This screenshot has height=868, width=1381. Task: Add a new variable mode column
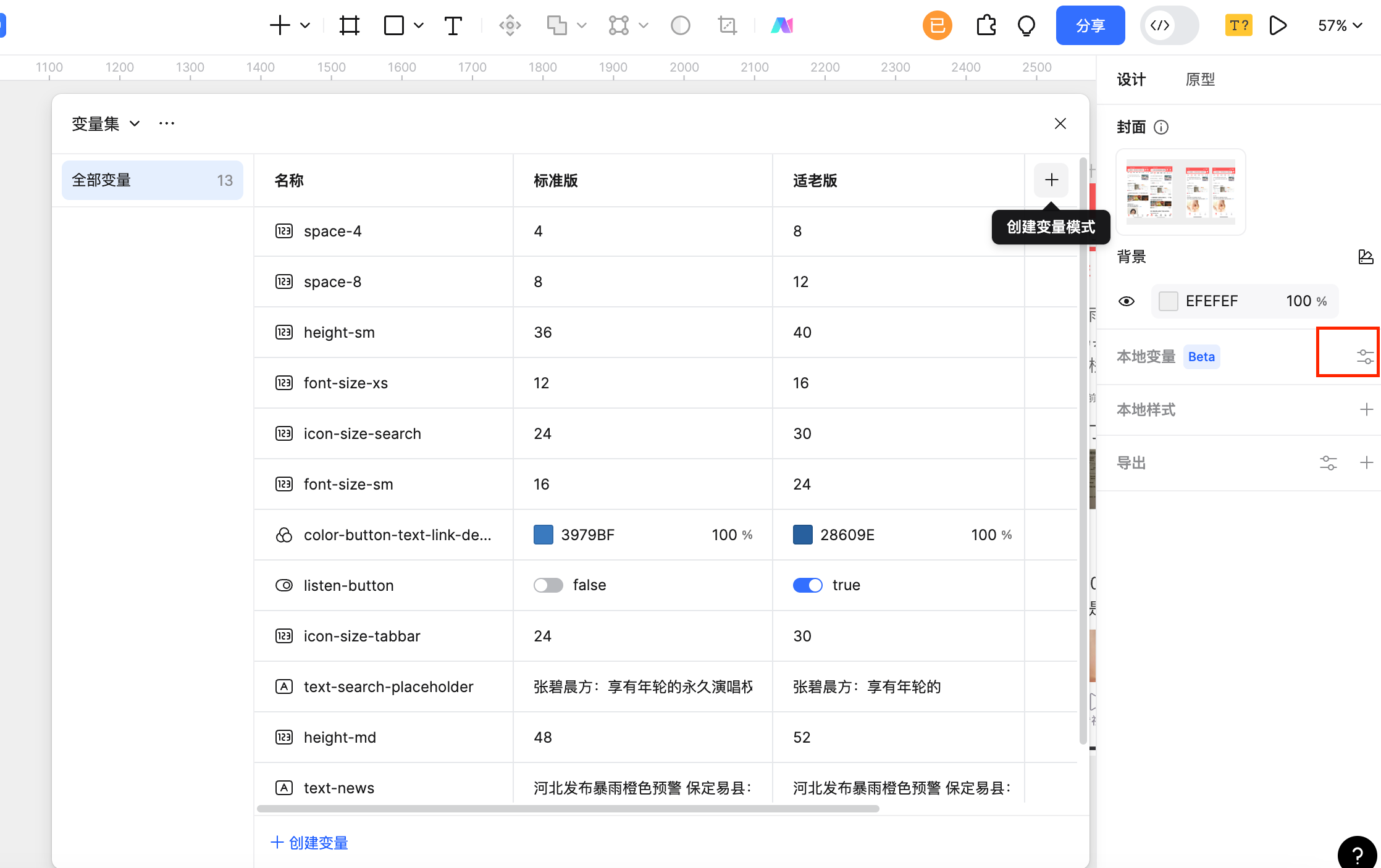[1051, 180]
